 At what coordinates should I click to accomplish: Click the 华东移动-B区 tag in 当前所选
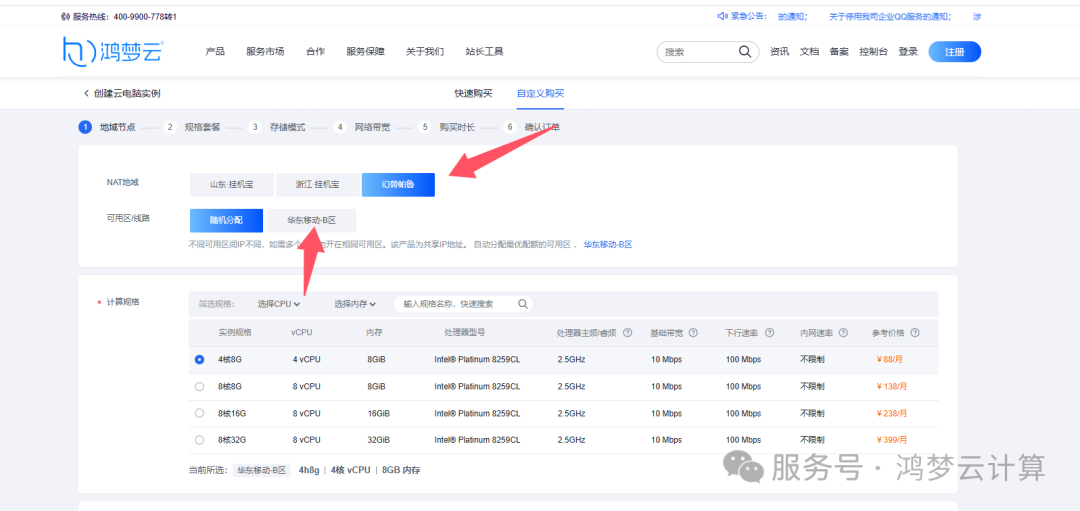(x=261, y=470)
